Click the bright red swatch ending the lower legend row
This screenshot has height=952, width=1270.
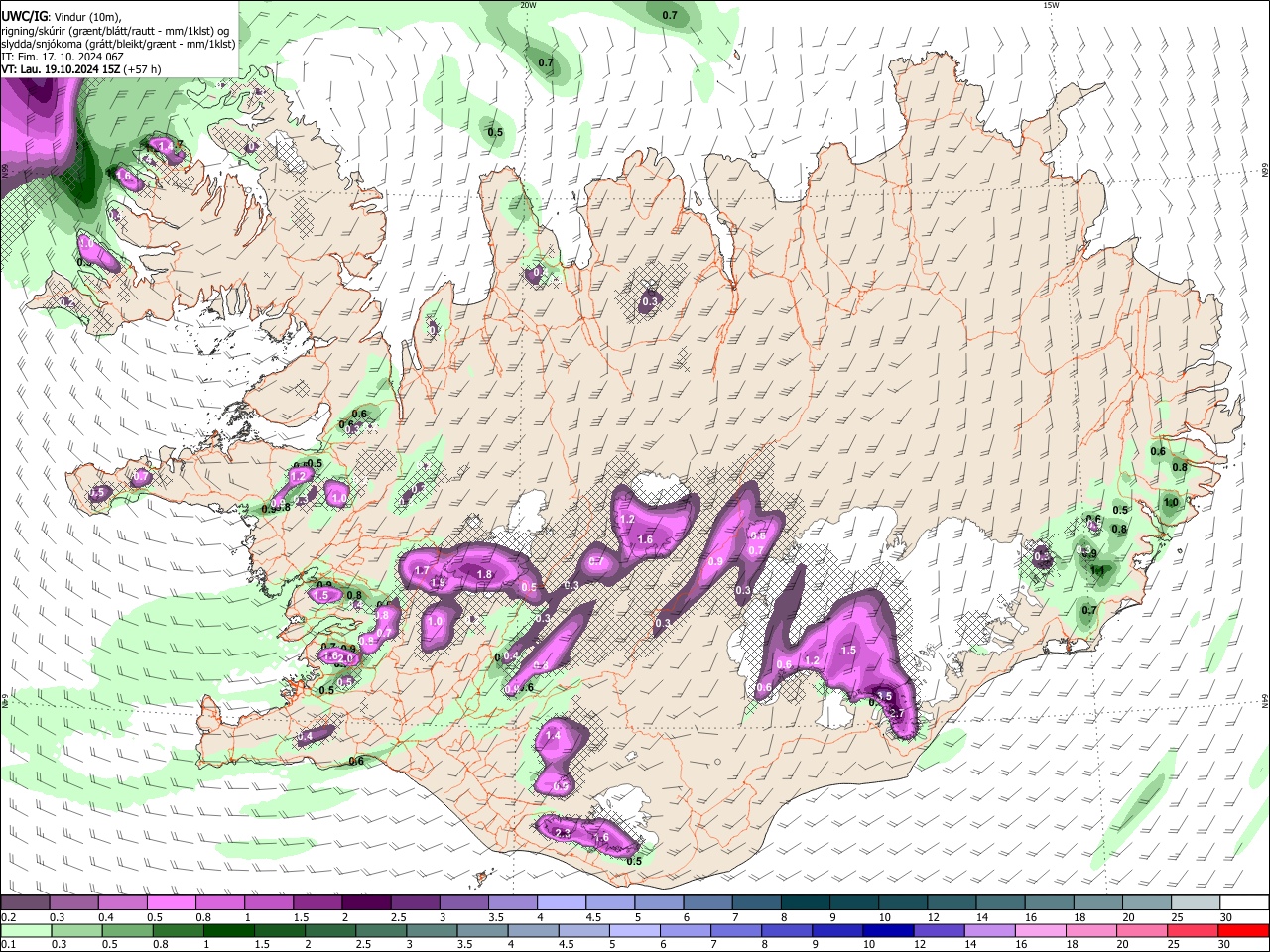pos(1245,931)
